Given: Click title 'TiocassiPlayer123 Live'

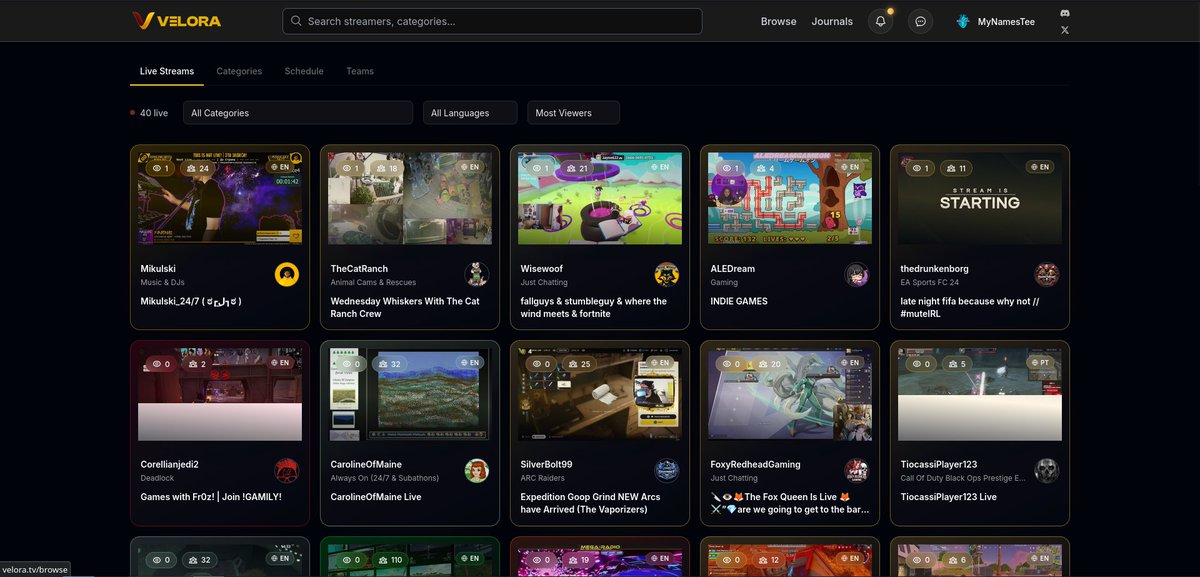Looking at the screenshot, I should click(x=948, y=497).
